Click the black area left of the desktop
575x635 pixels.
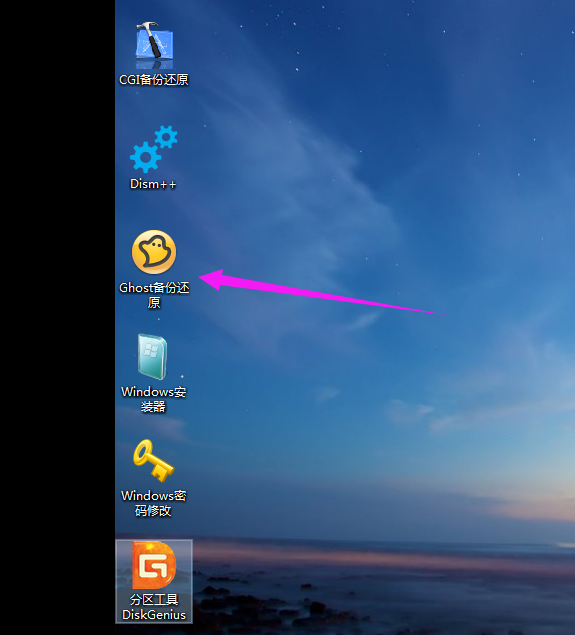tap(58, 318)
